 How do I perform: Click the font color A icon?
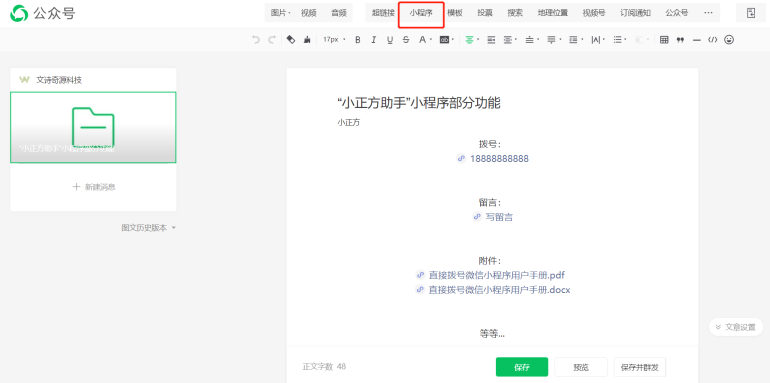coord(422,40)
